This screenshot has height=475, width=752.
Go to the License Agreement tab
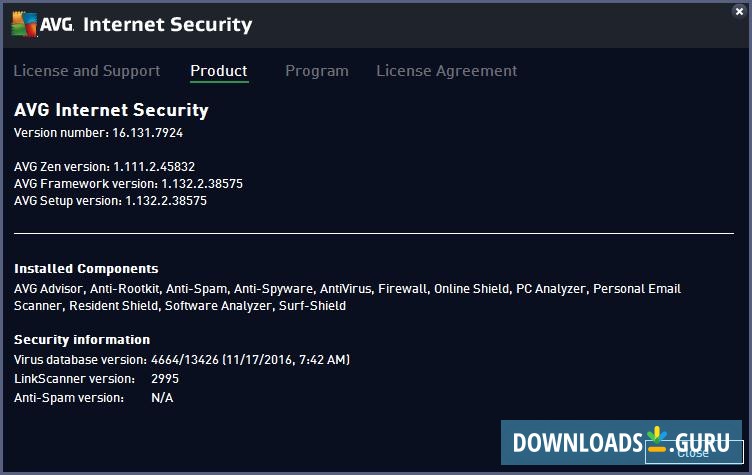447,71
